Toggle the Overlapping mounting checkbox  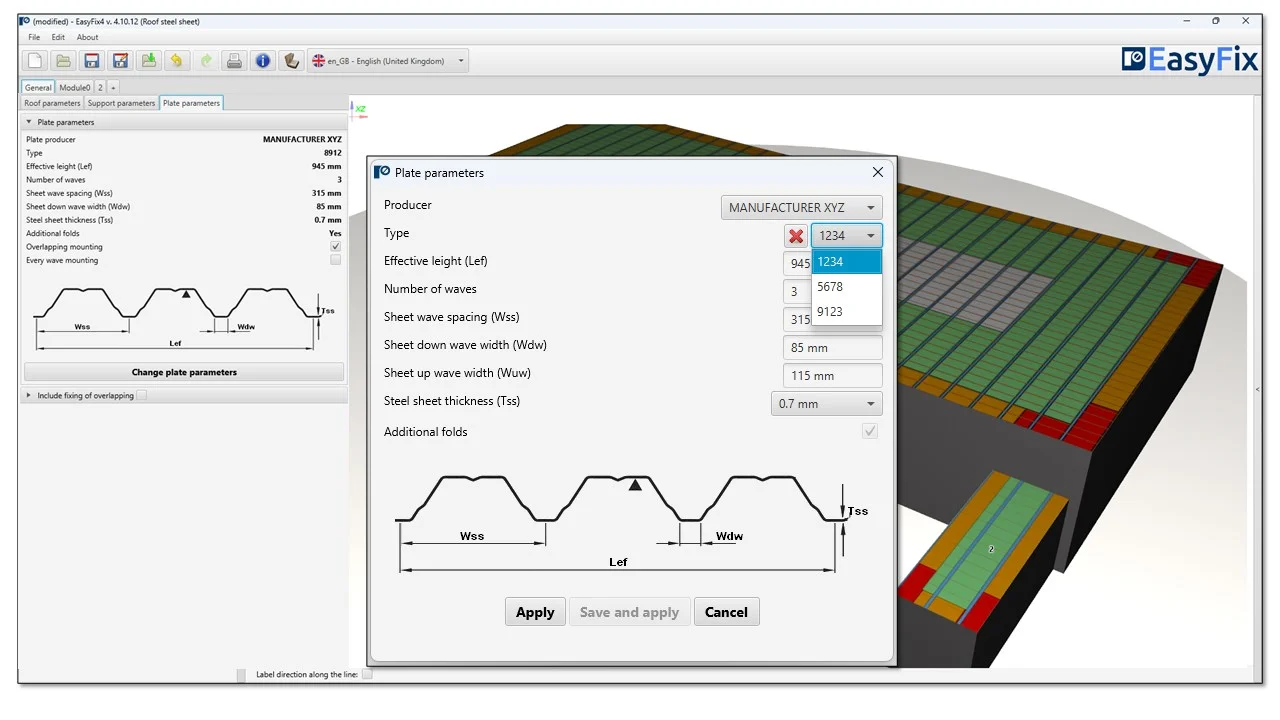[335, 247]
